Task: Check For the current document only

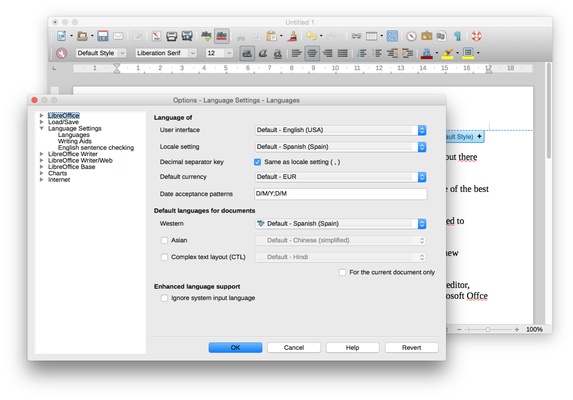Action: pyautogui.click(x=342, y=273)
